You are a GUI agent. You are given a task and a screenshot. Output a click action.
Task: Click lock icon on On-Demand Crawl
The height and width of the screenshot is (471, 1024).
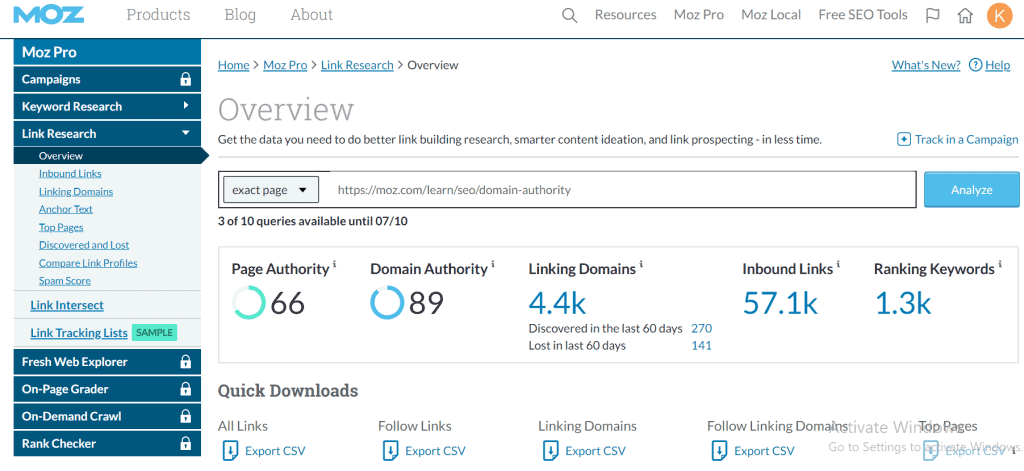coord(185,416)
